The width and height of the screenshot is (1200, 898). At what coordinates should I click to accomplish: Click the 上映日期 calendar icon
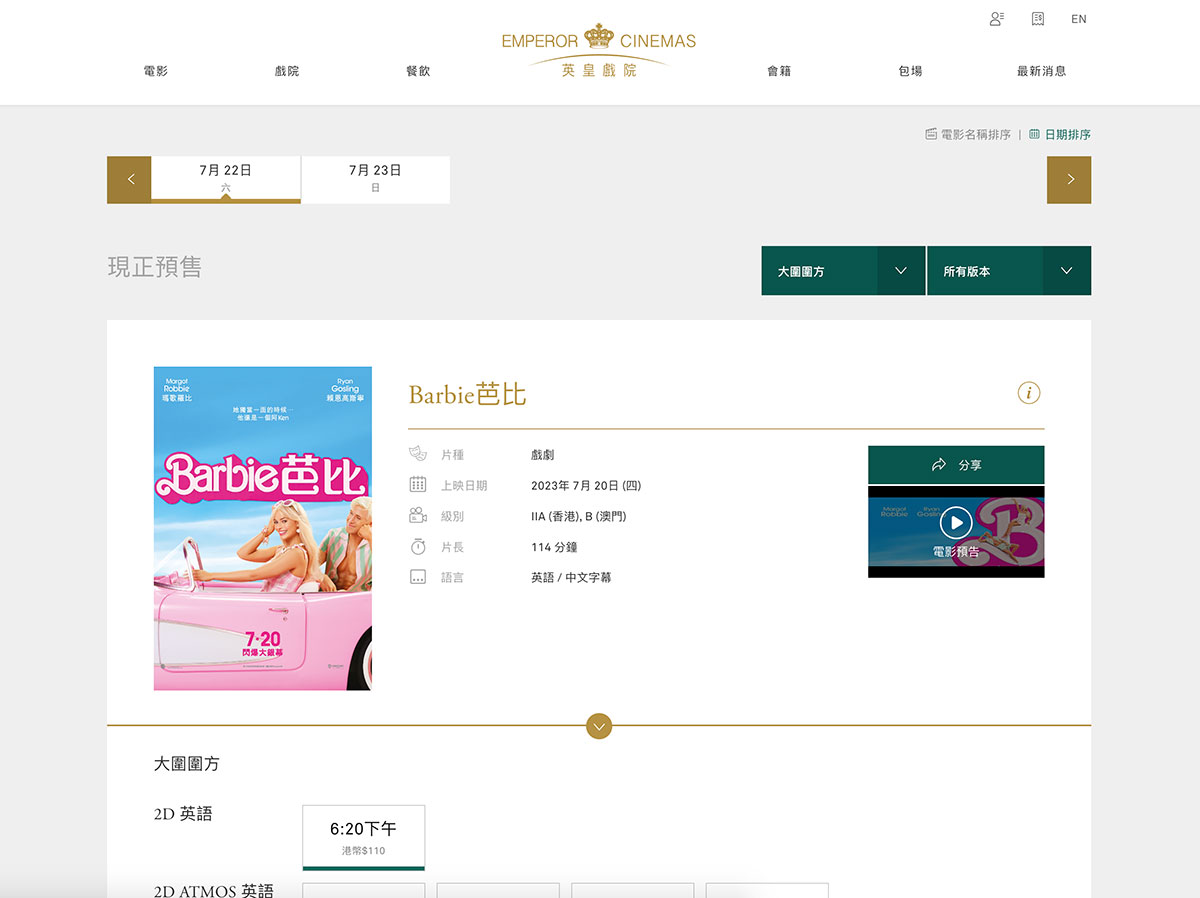click(418, 485)
